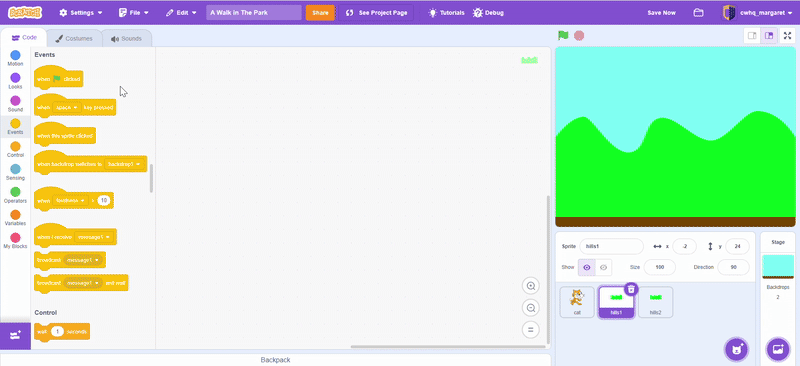Click the sprite x position field

684,246
